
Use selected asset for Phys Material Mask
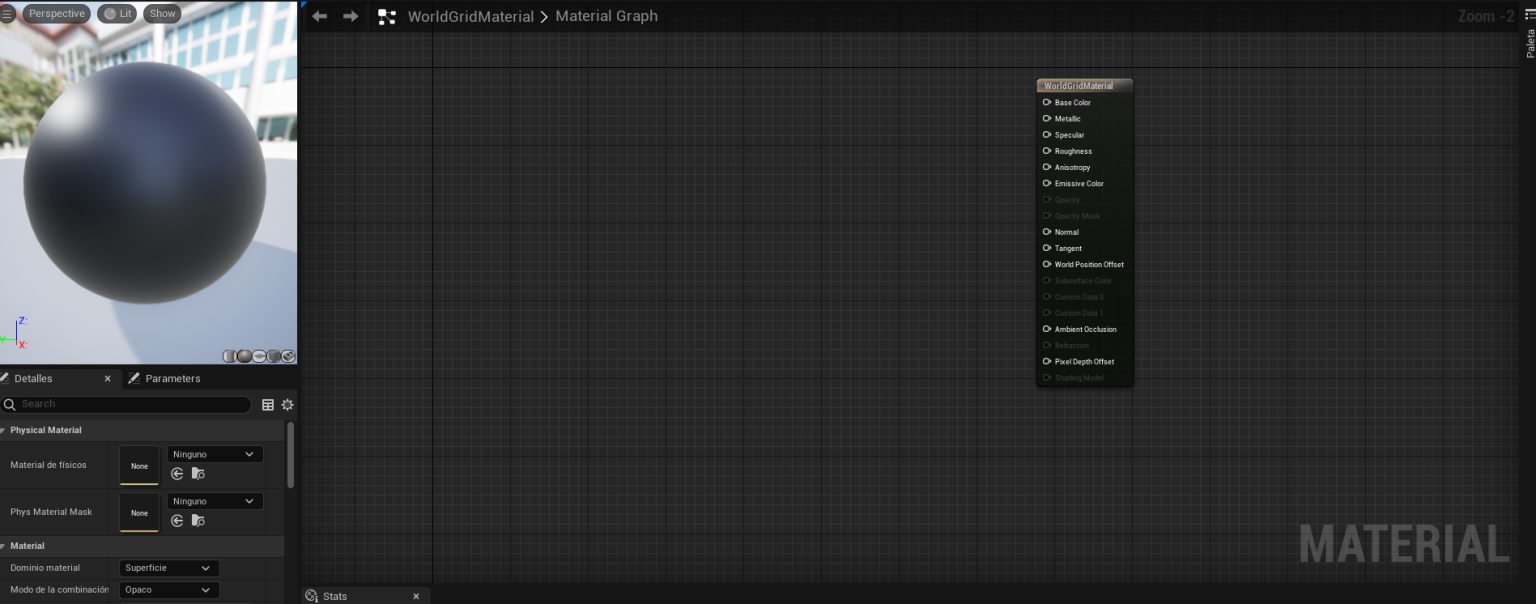177,521
